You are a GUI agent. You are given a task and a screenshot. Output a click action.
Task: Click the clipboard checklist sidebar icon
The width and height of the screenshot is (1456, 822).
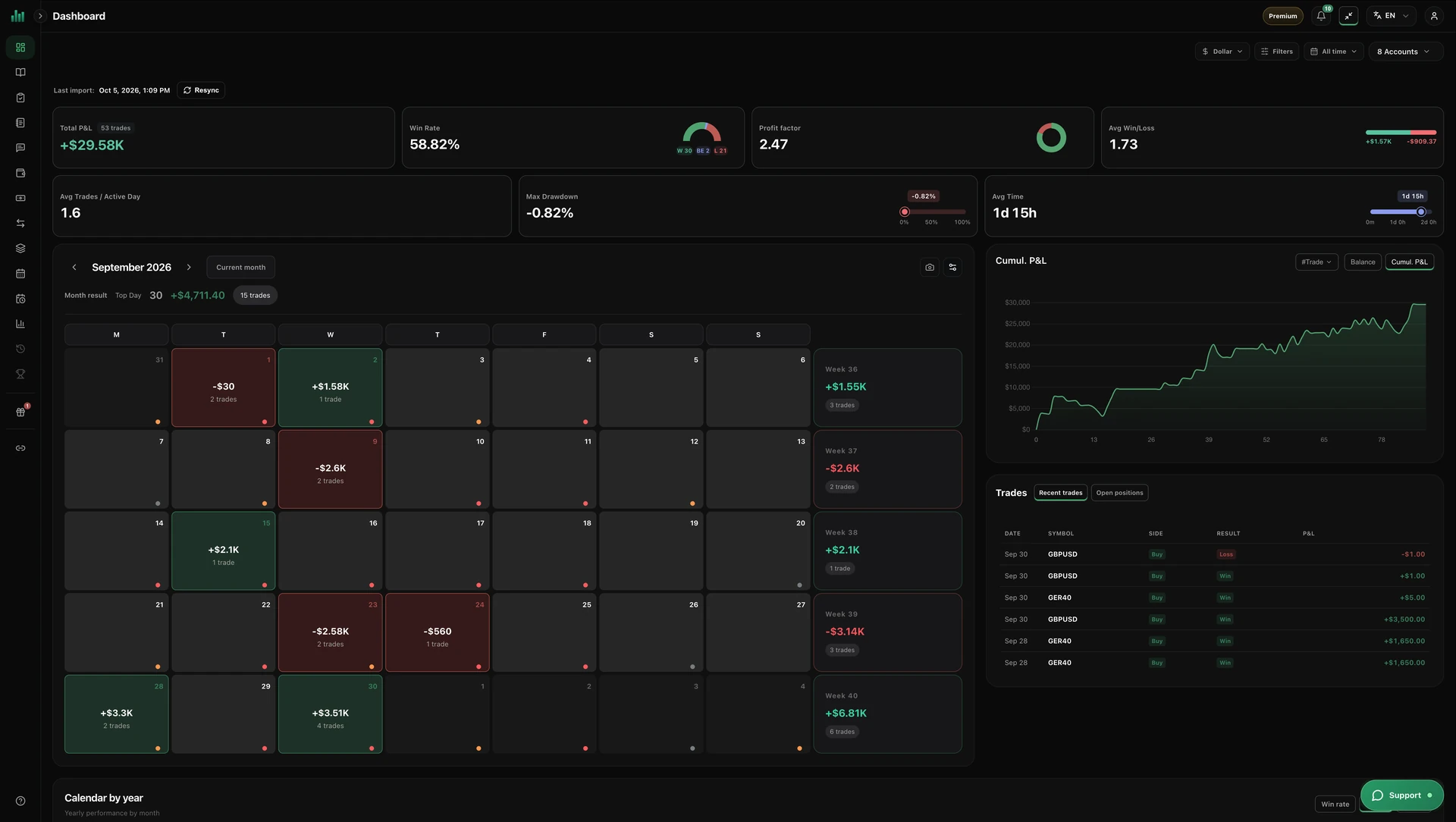(20, 98)
